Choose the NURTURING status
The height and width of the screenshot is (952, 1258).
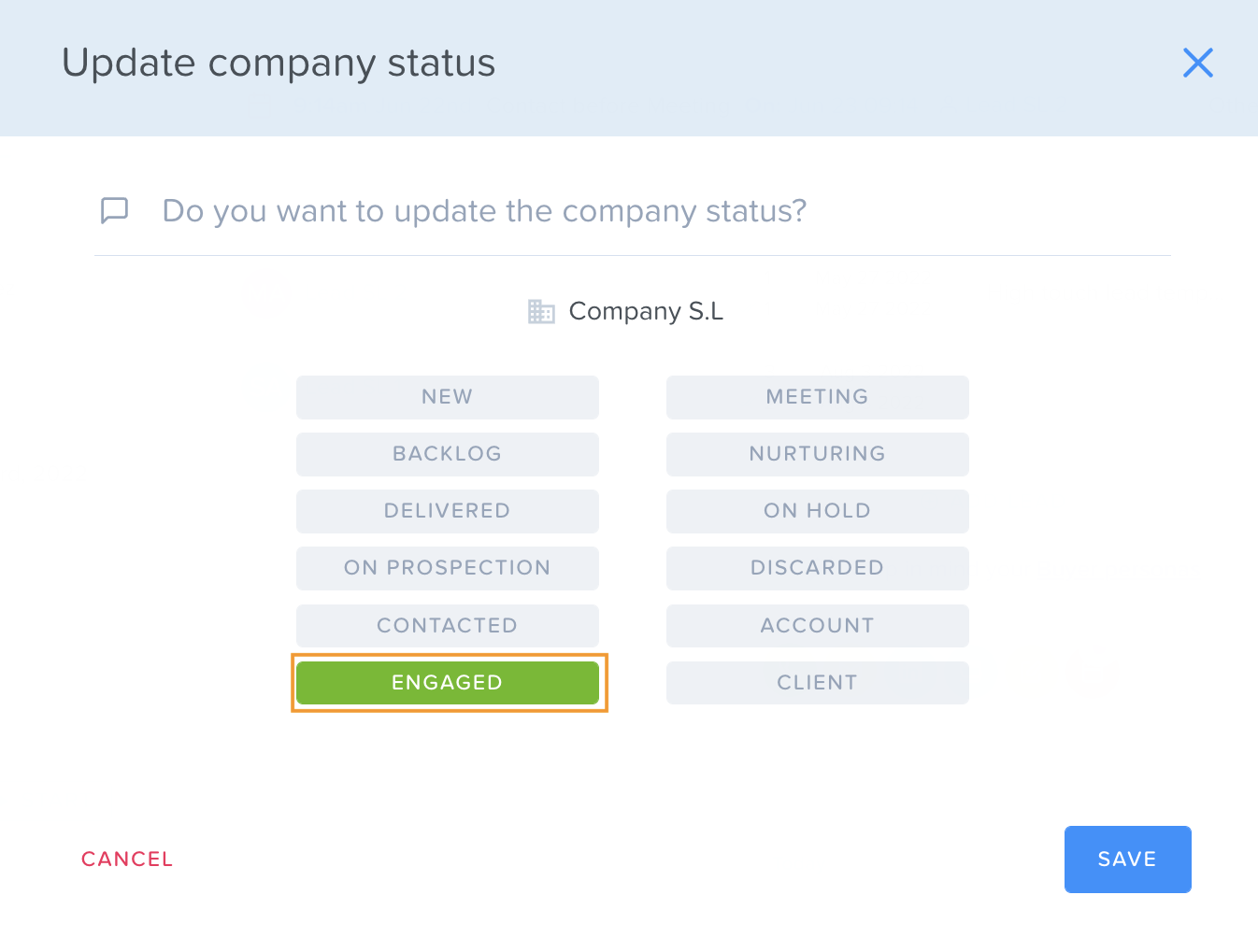pyautogui.click(x=817, y=454)
